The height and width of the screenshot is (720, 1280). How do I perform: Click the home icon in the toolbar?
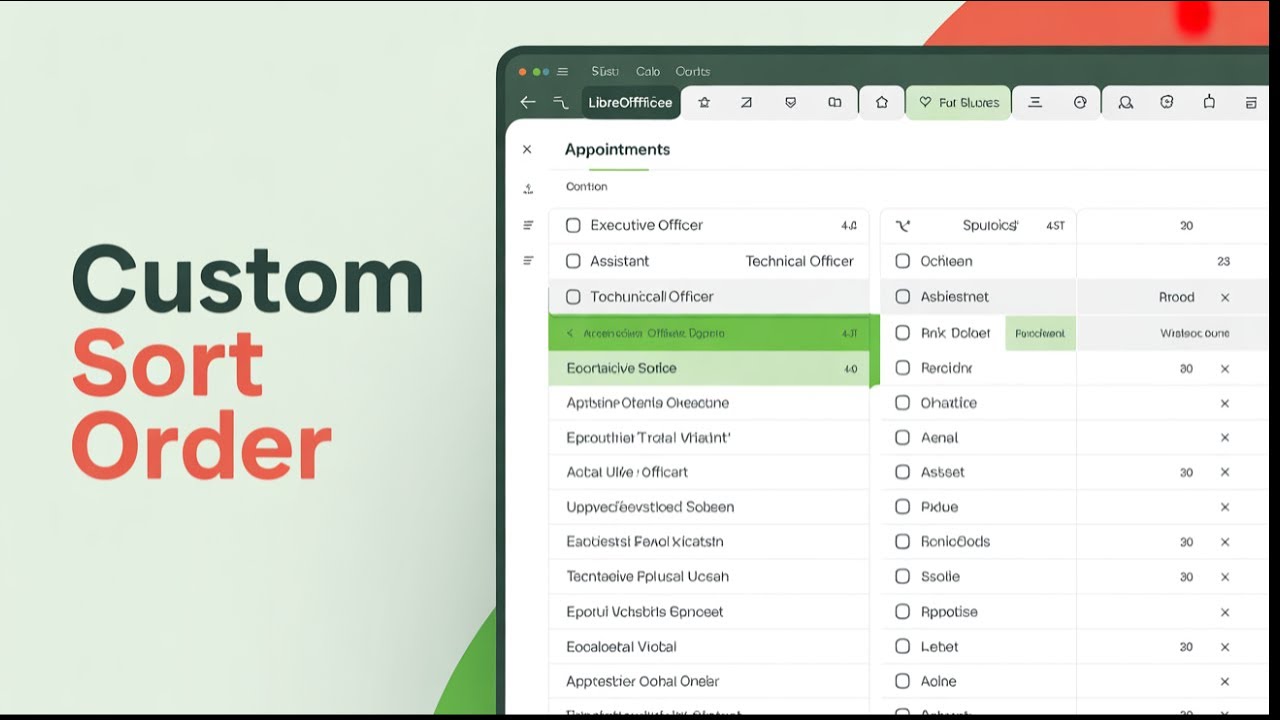[x=882, y=102]
